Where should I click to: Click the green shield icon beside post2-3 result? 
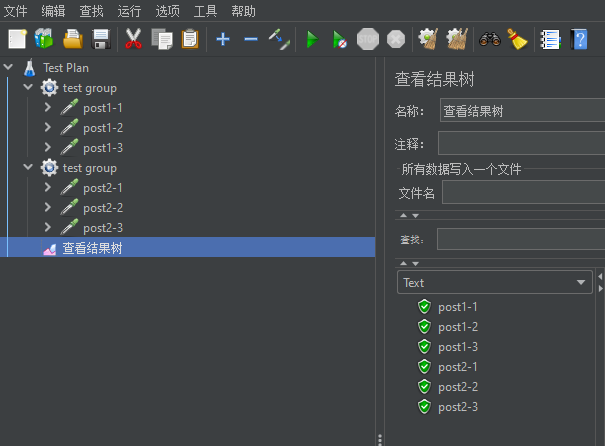point(424,407)
